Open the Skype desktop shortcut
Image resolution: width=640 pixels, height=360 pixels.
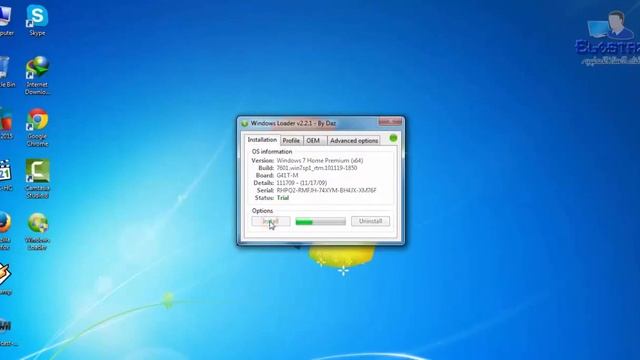point(37,20)
